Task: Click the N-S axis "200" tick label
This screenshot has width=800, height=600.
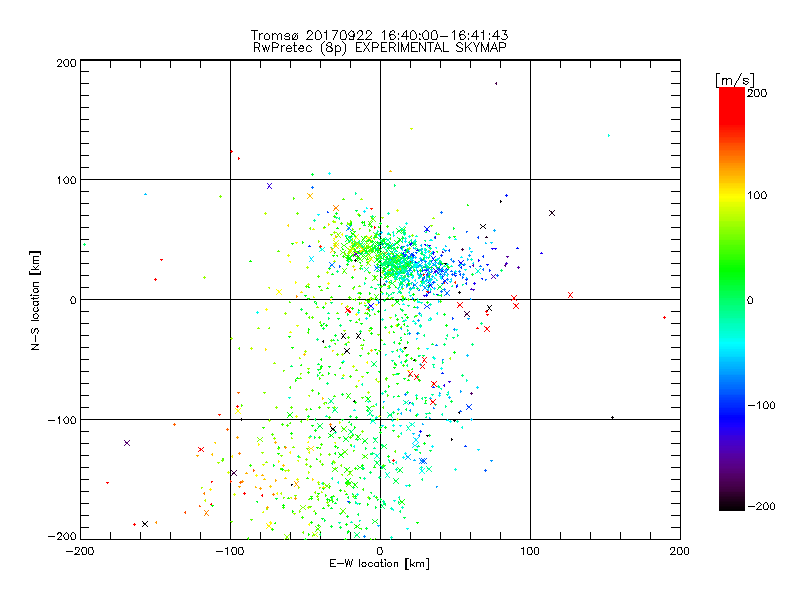Action: 66,63
